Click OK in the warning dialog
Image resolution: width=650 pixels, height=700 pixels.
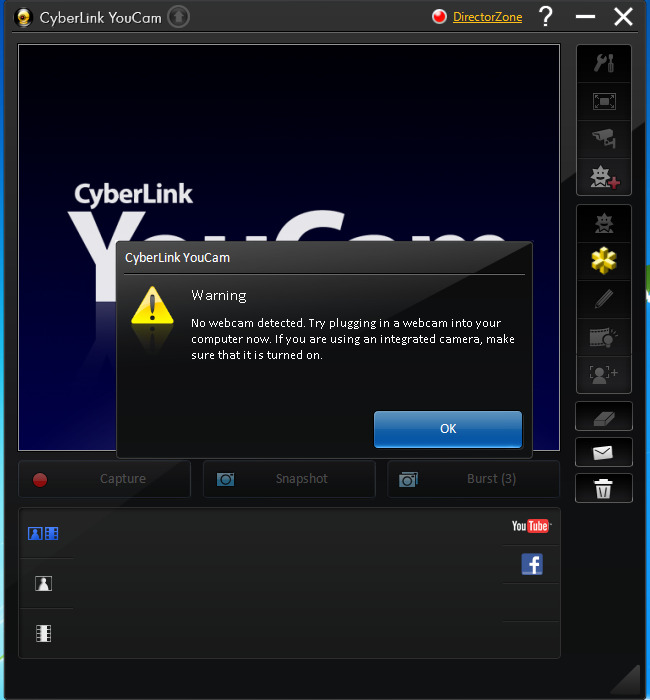click(x=448, y=429)
